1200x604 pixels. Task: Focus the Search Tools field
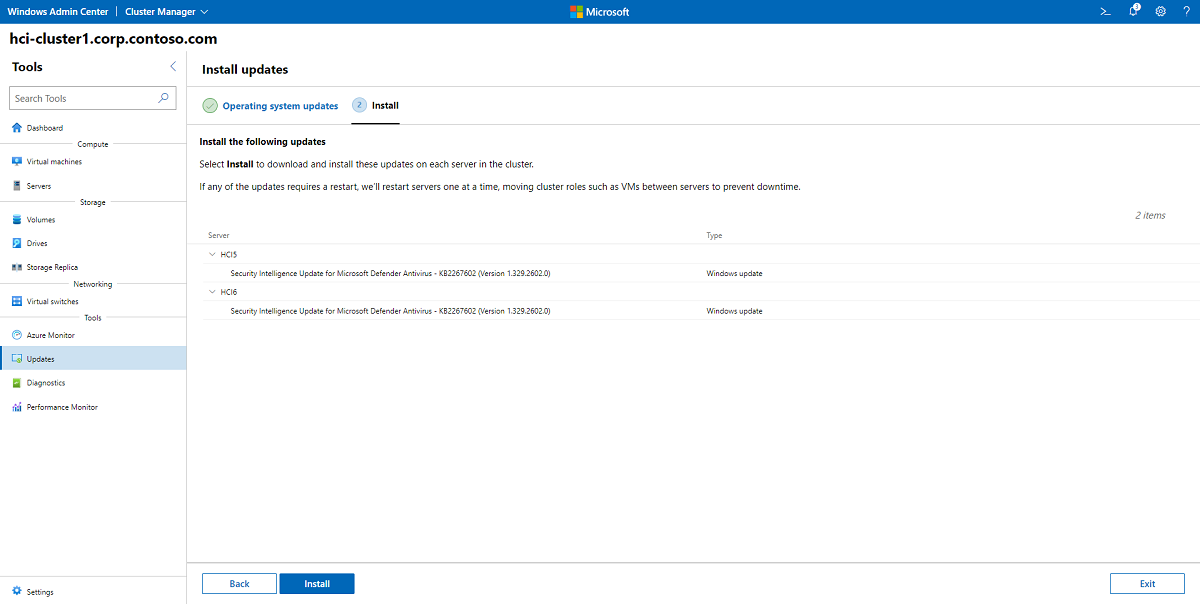click(x=93, y=99)
